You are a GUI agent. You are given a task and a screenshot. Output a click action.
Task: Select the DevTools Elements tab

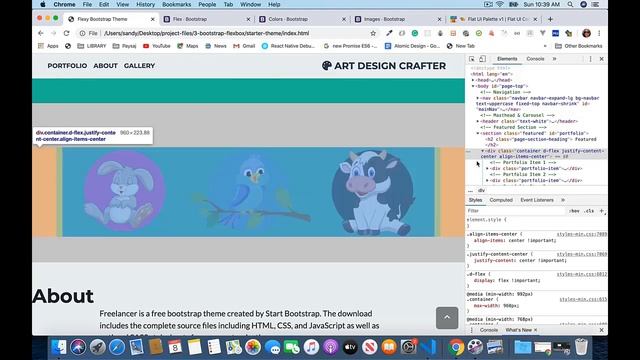pos(507,59)
